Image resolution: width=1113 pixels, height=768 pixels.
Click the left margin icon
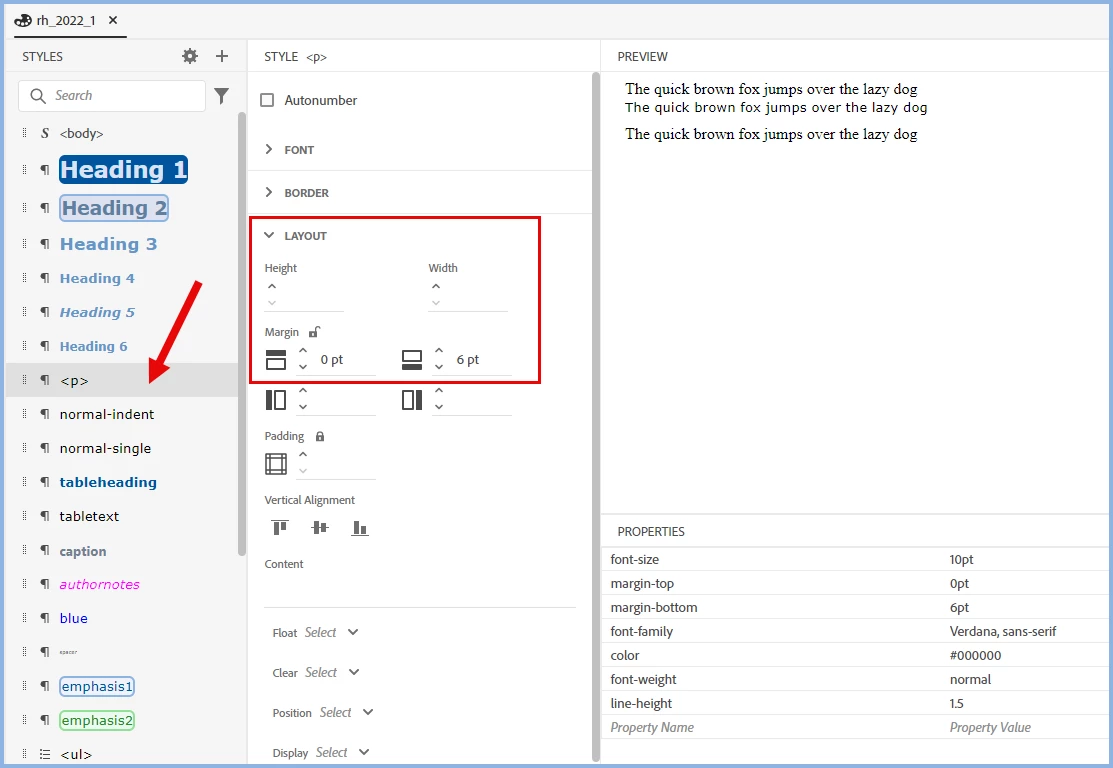point(276,400)
